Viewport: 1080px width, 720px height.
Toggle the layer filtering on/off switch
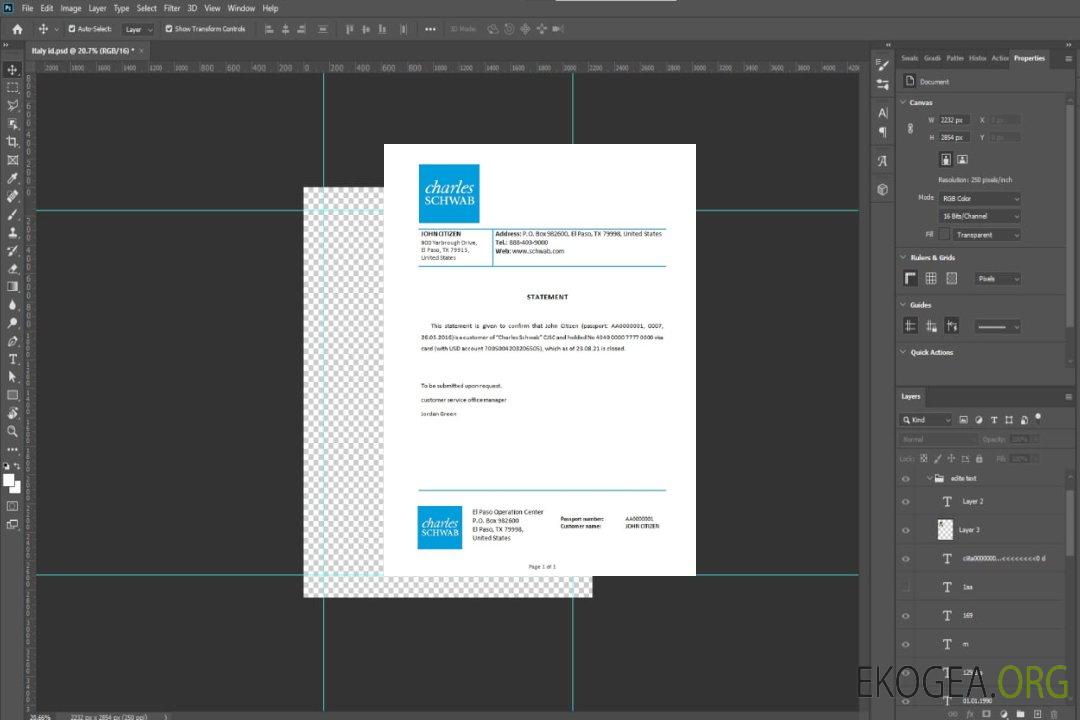[x=1038, y=418]
